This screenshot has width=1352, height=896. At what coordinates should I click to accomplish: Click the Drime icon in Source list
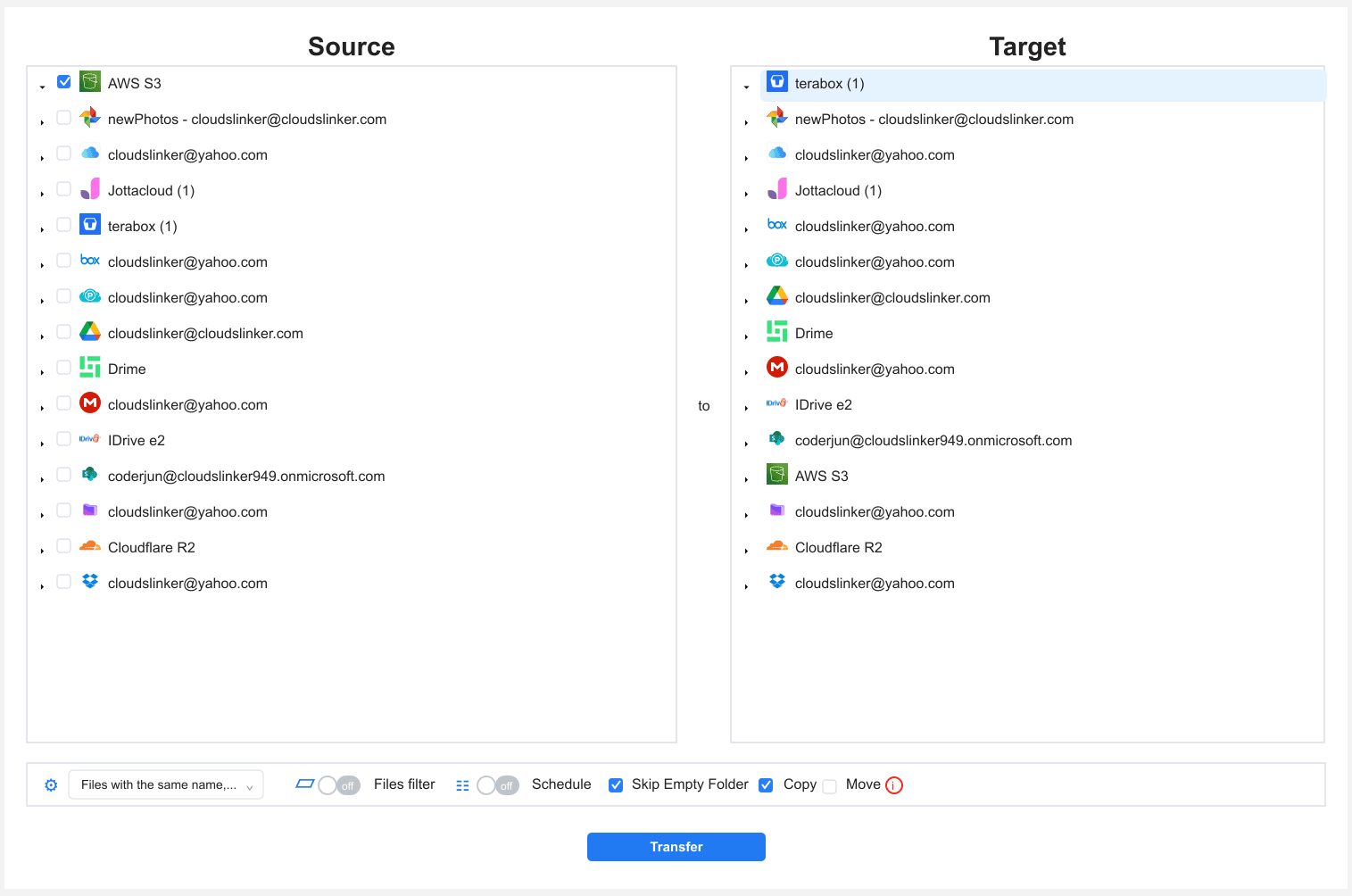(90, 368)
